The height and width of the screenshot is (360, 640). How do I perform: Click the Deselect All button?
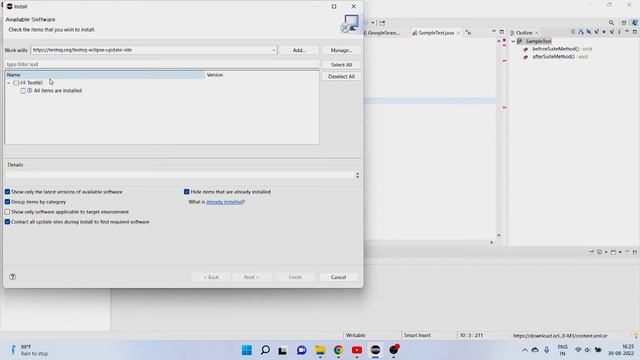tap(341, 77)
